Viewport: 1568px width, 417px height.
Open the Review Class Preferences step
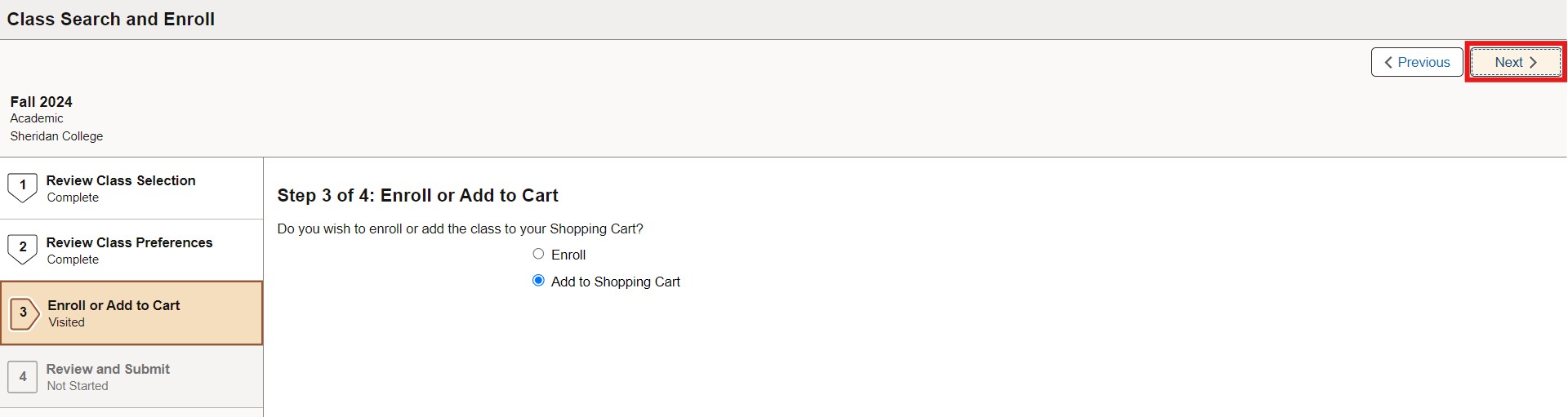(x=129, y=242)
